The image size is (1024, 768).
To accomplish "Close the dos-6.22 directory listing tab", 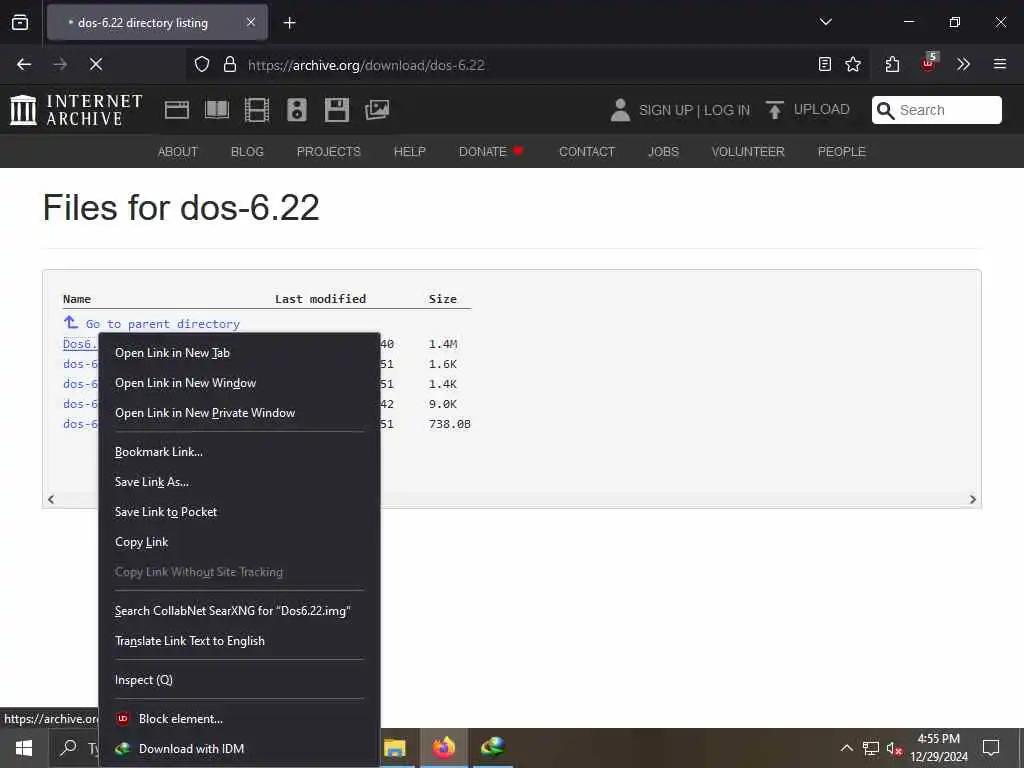I will (x=251, y=22).
